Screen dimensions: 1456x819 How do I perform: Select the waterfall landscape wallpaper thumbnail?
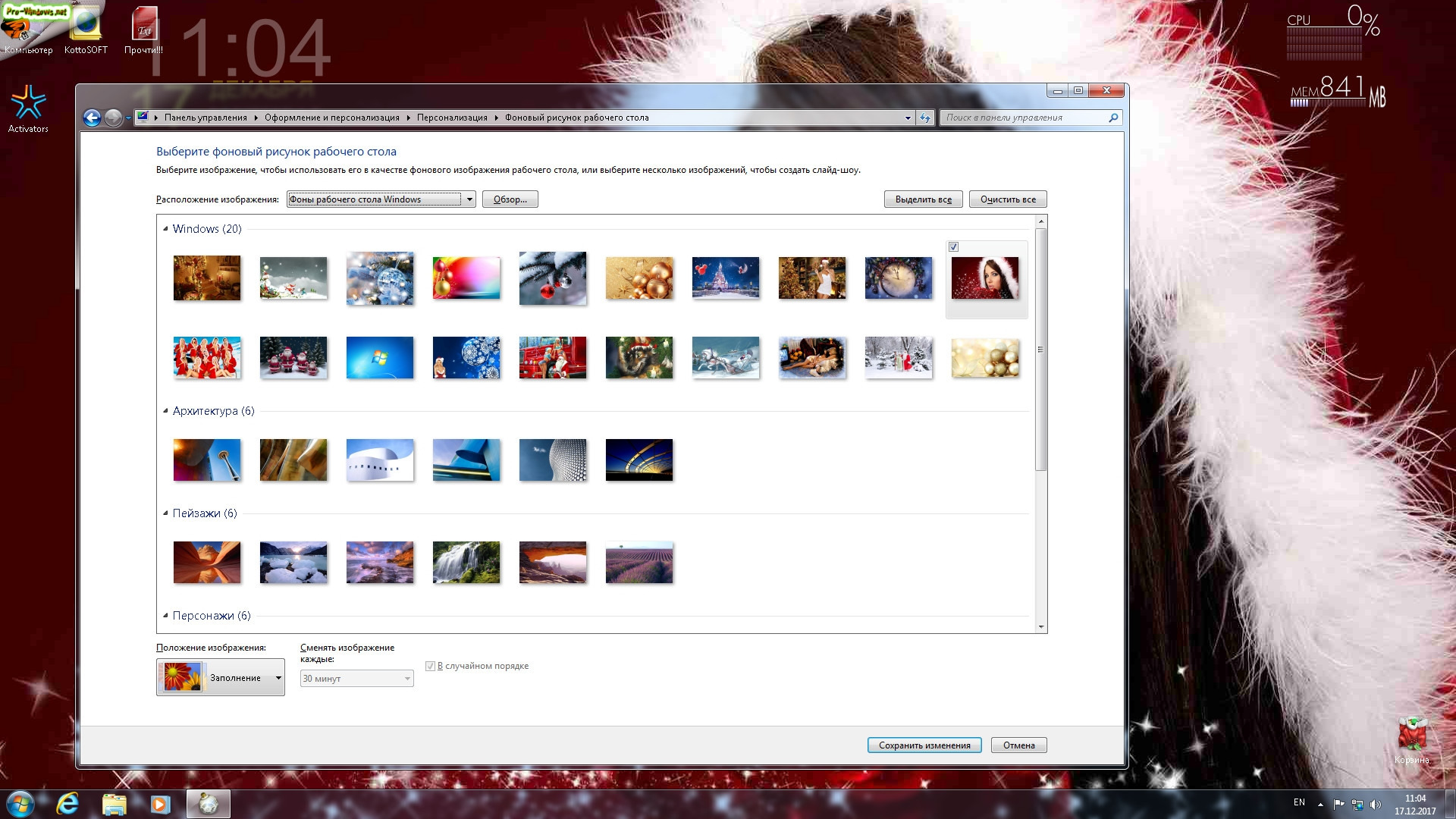466,562
